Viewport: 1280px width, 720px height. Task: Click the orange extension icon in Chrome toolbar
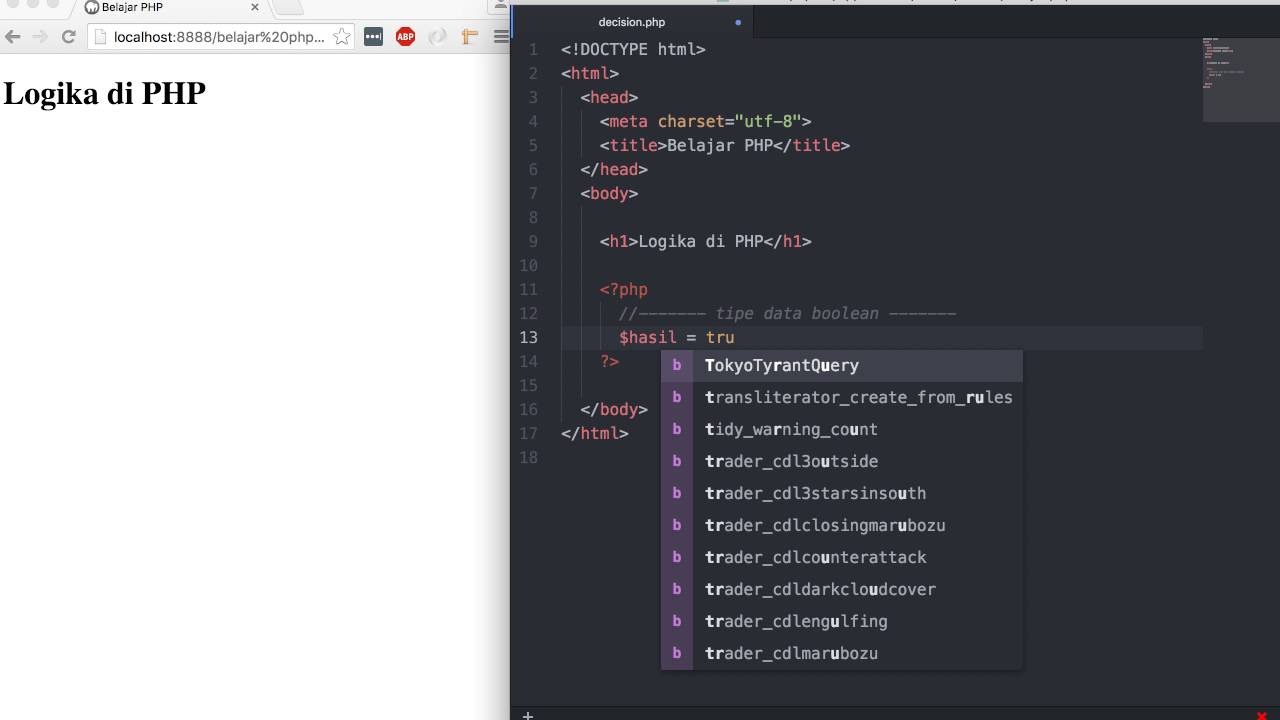coord(470,37)
